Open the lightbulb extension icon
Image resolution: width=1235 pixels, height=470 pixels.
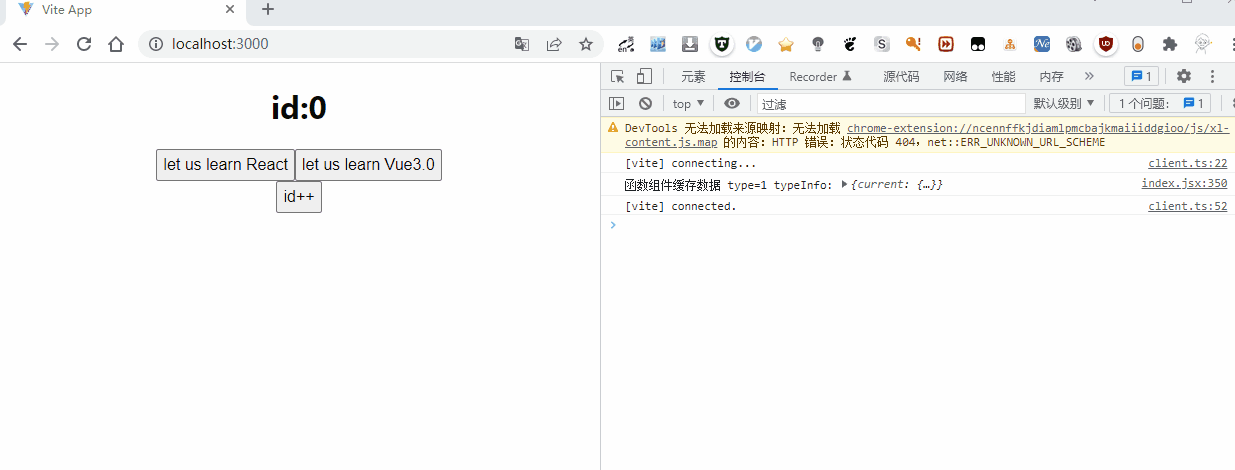click(818, 44)
